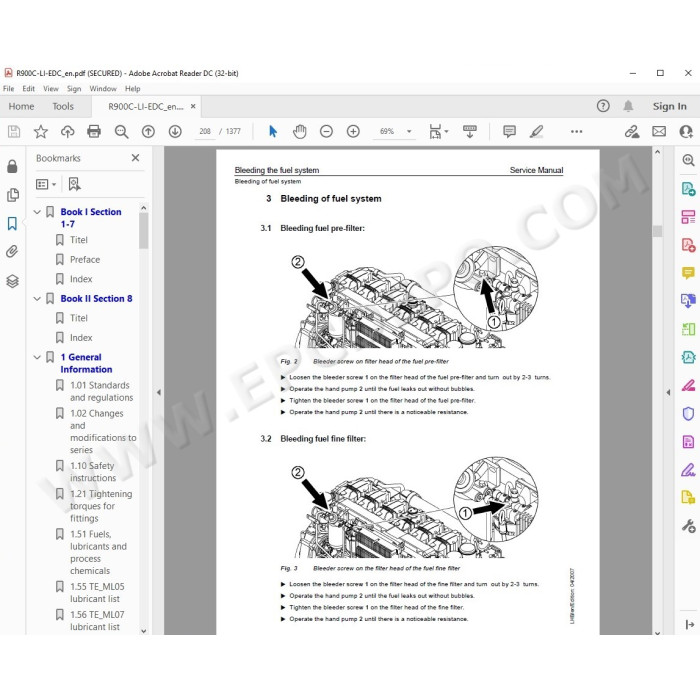Show more tools via the ellipsis
The image size is (700, 700).
click(576, 131)
